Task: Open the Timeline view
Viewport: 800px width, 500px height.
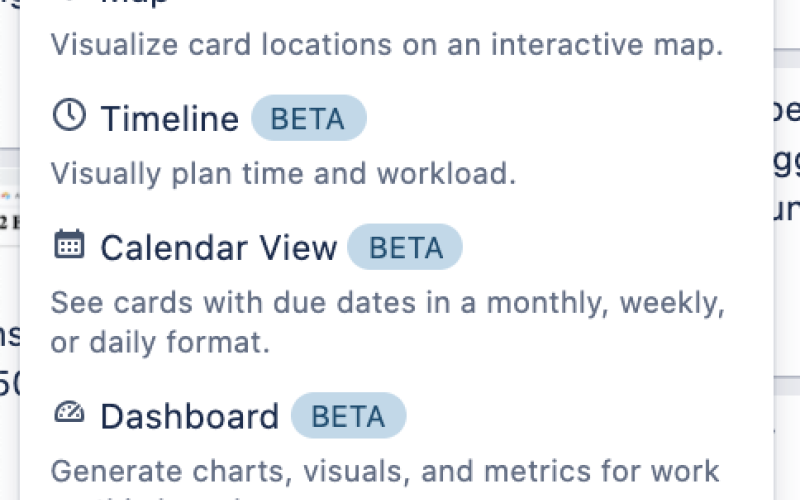Action: click(x=169, y=118)
